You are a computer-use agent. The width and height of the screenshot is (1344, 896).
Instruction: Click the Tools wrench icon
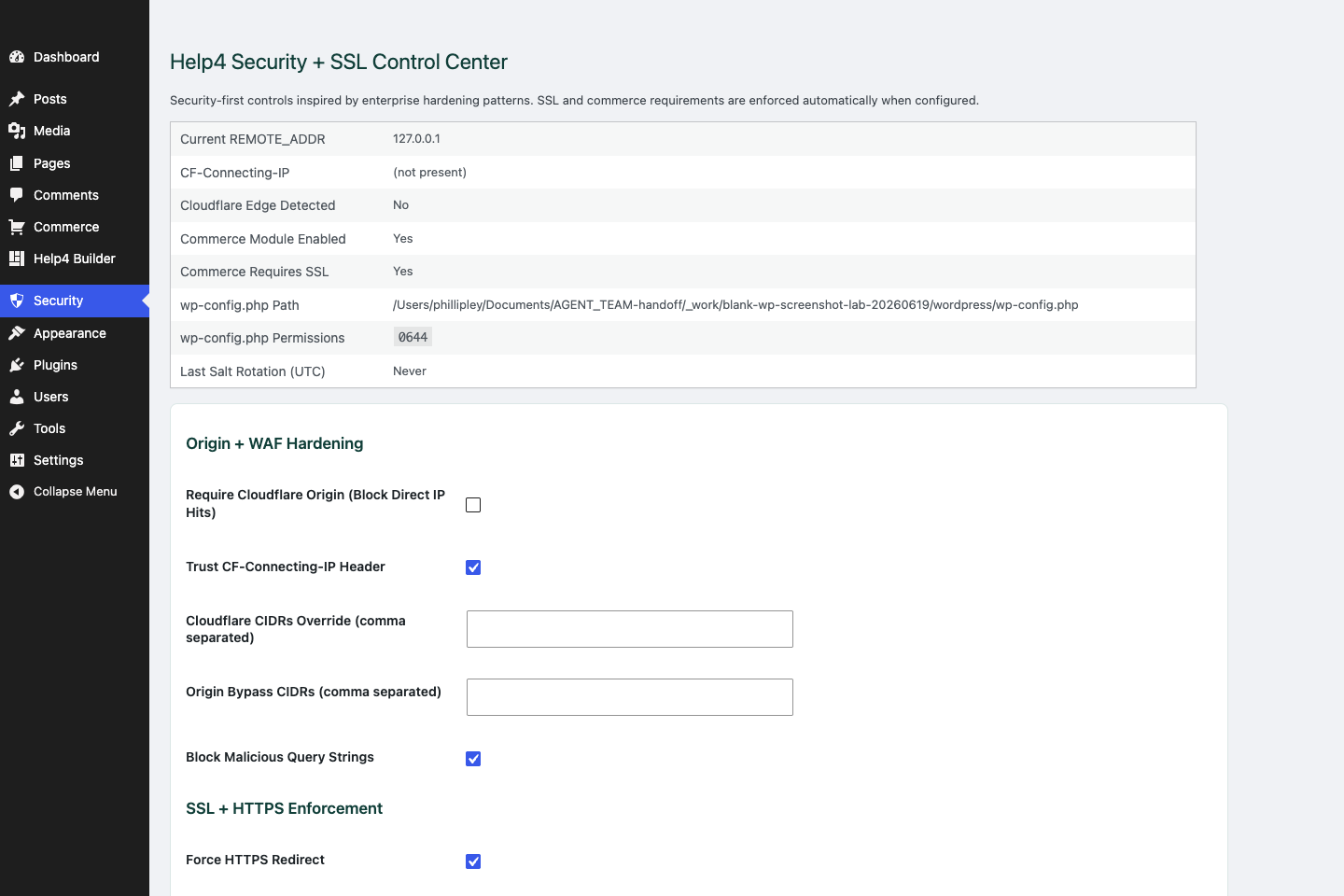pos(17,428)
